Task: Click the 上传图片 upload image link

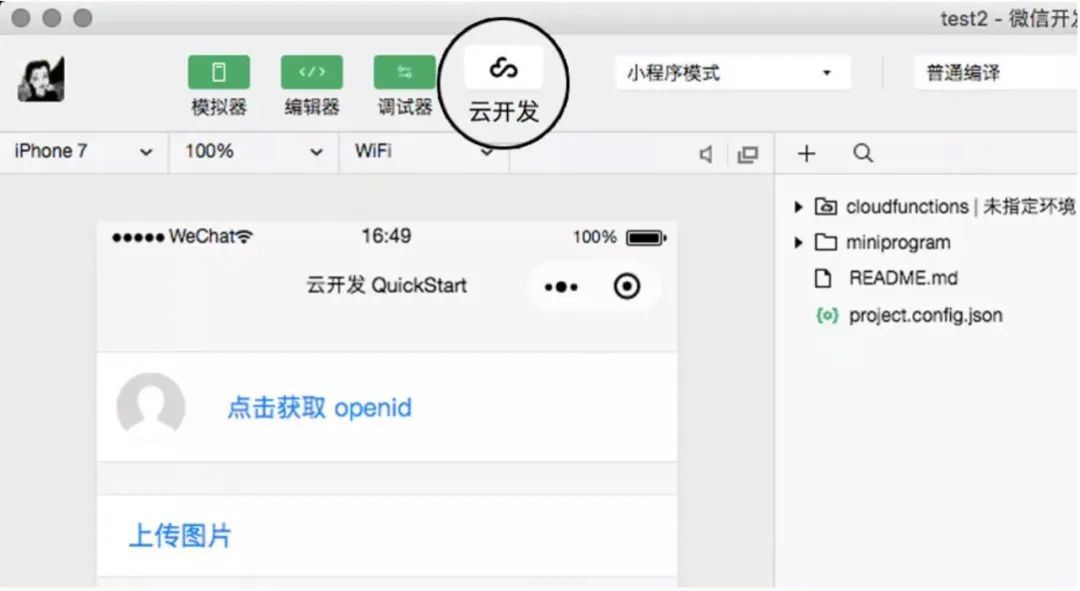Action: [178, 536]
